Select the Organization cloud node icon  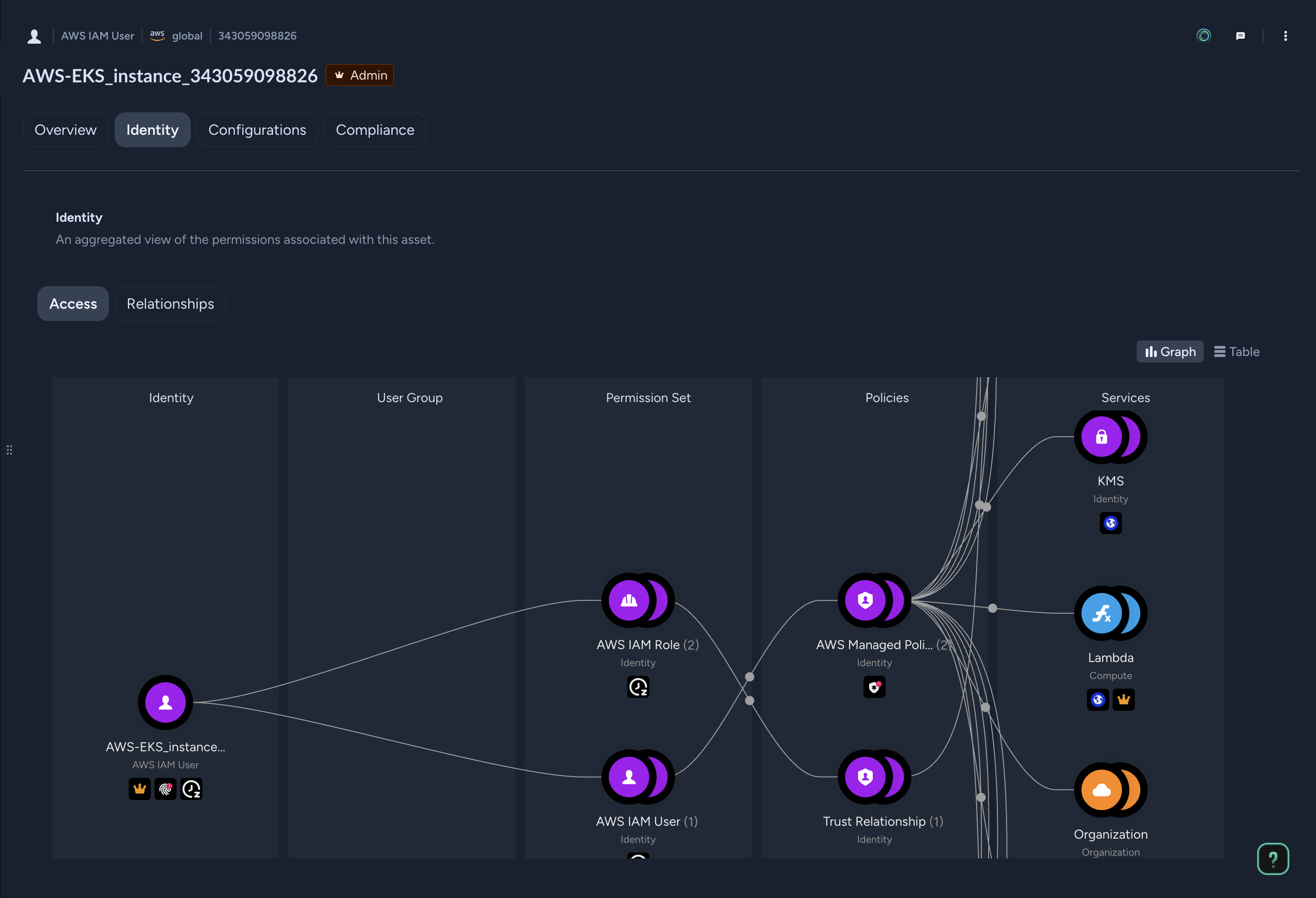[1101, 790]
